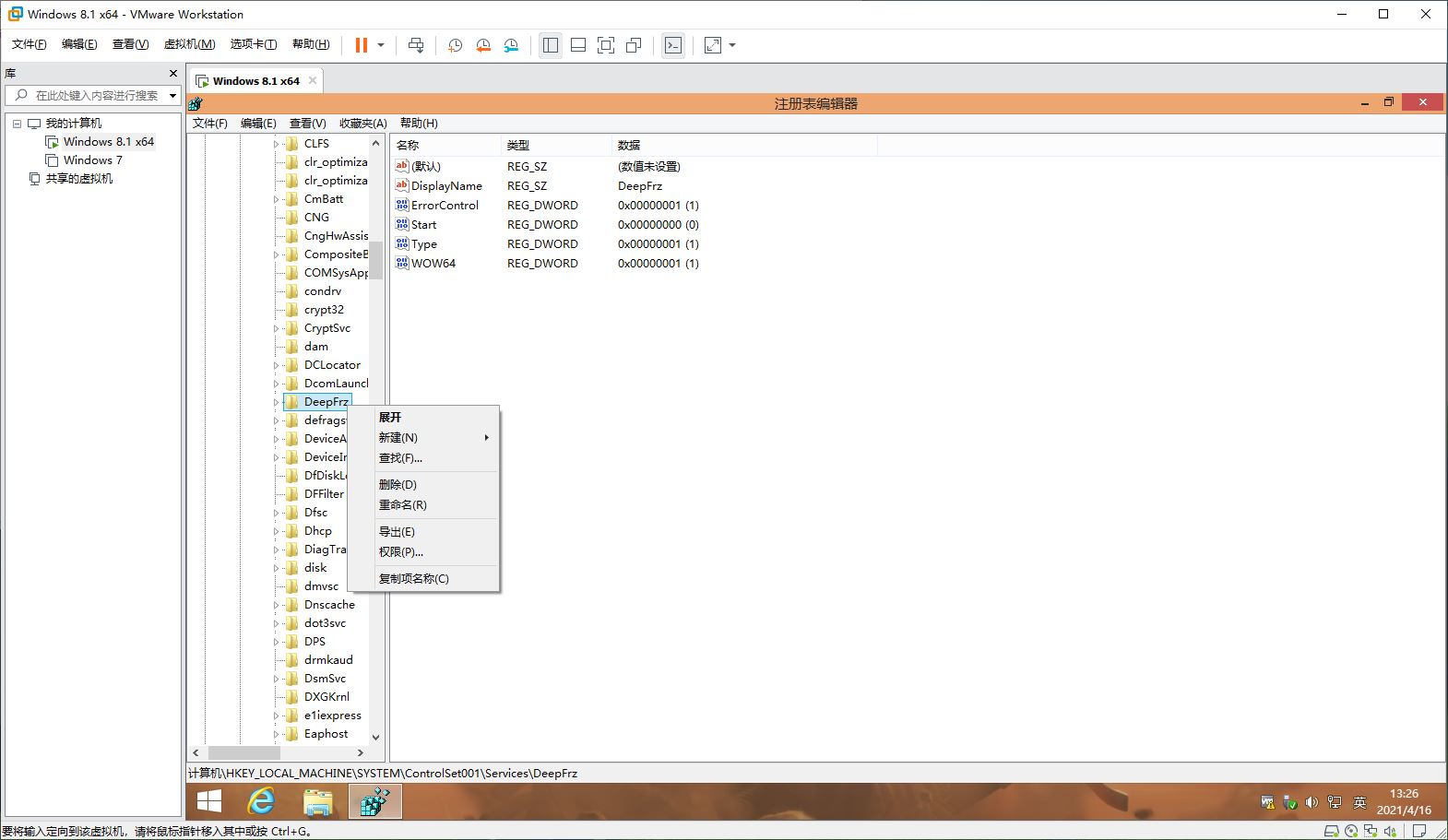1448x840 pixels.
Task: Select 共享的虚拟机 in the library
Action: click(x=78, y=178)
